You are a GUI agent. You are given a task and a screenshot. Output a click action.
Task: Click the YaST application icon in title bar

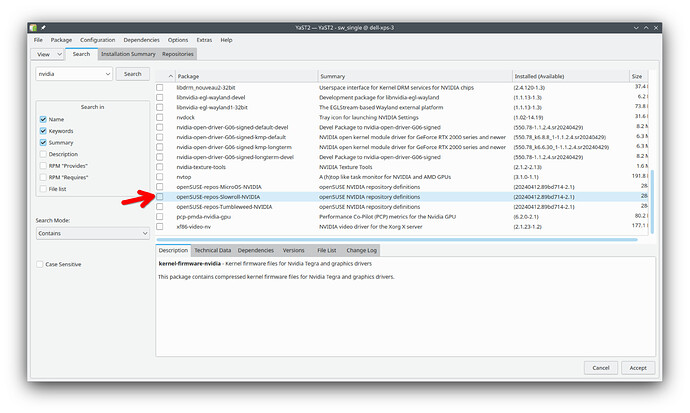(33, 28)
